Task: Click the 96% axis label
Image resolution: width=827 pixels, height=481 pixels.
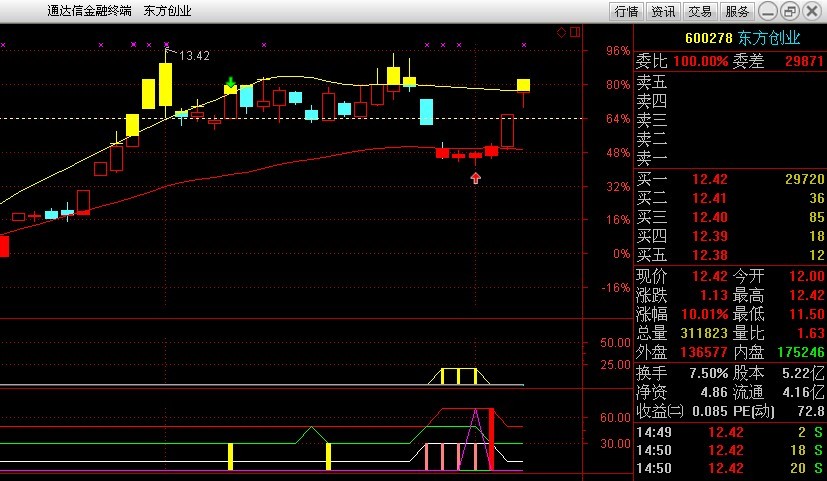Action: [618, 51]
